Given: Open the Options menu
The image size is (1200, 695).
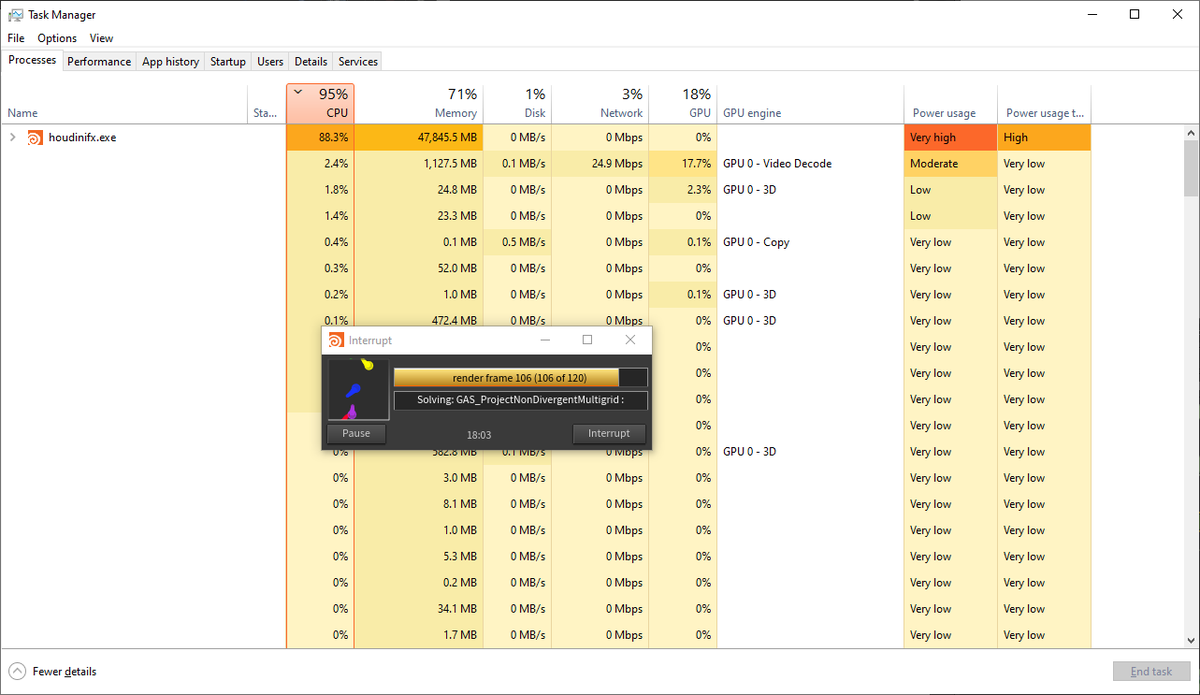Looking at the screenshot, I should click(57, 38).
